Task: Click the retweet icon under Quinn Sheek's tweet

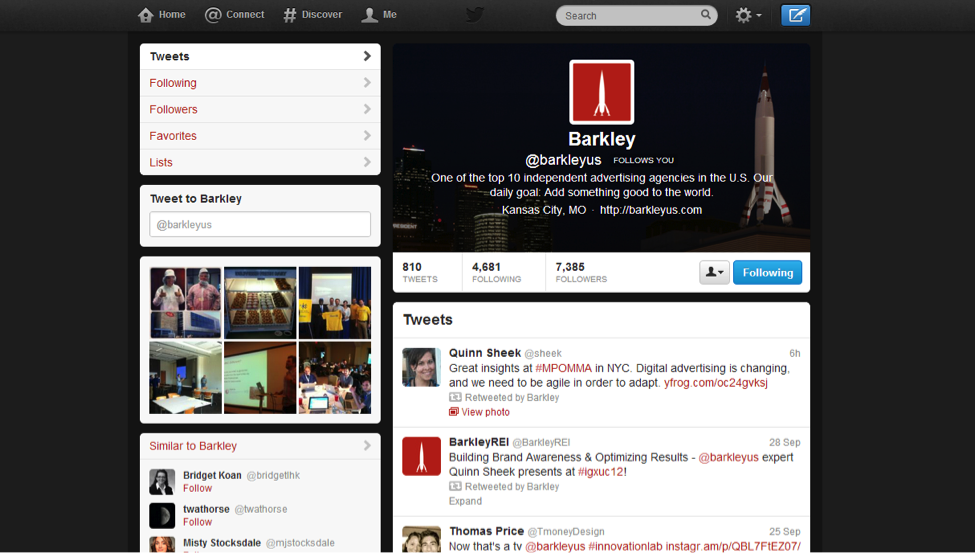Action: 455,397
